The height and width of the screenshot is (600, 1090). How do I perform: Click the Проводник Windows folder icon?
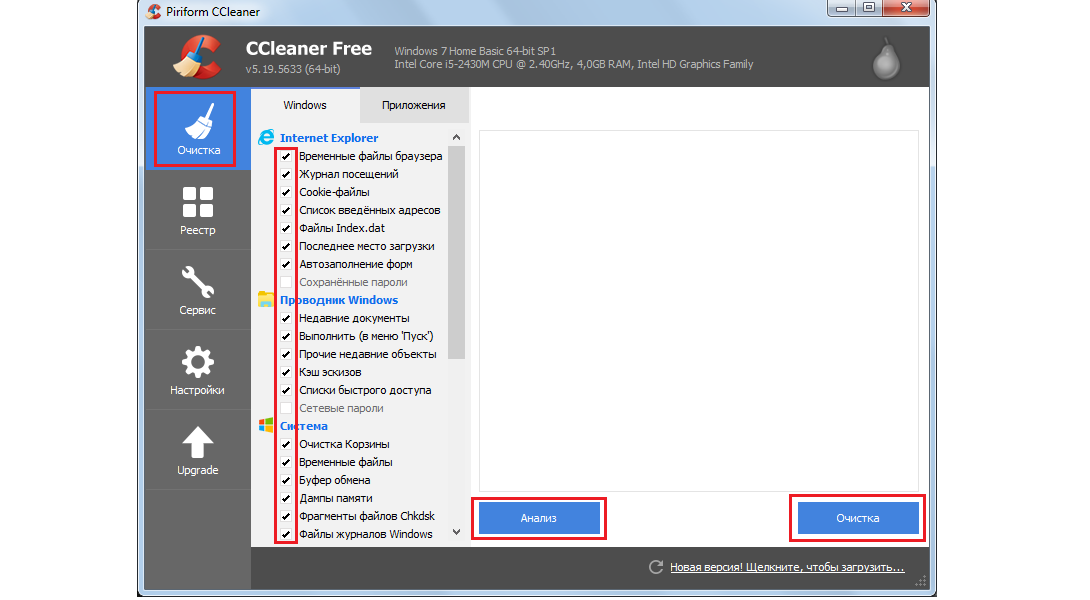pos(266,300)
